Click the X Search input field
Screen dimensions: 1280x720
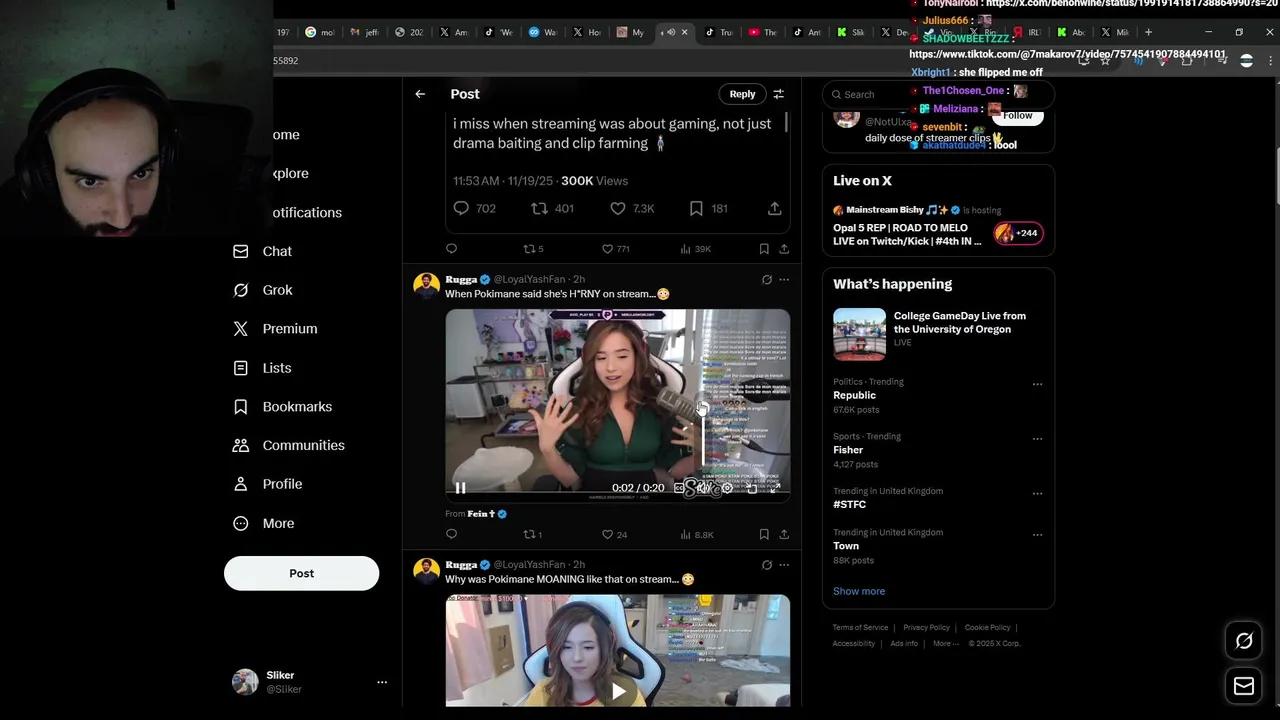pyautogui.click(x=938, y=94)
